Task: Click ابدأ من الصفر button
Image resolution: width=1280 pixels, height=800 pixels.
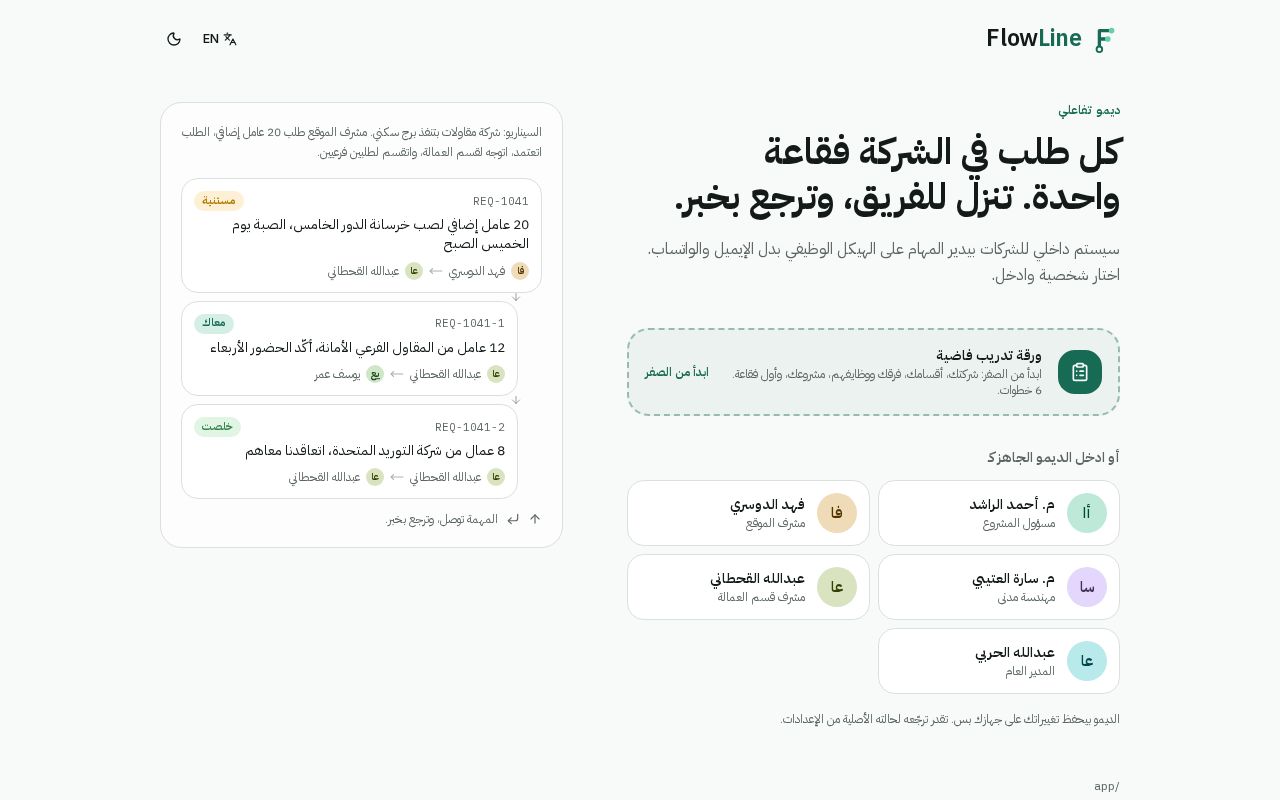Action: point(676,372)
